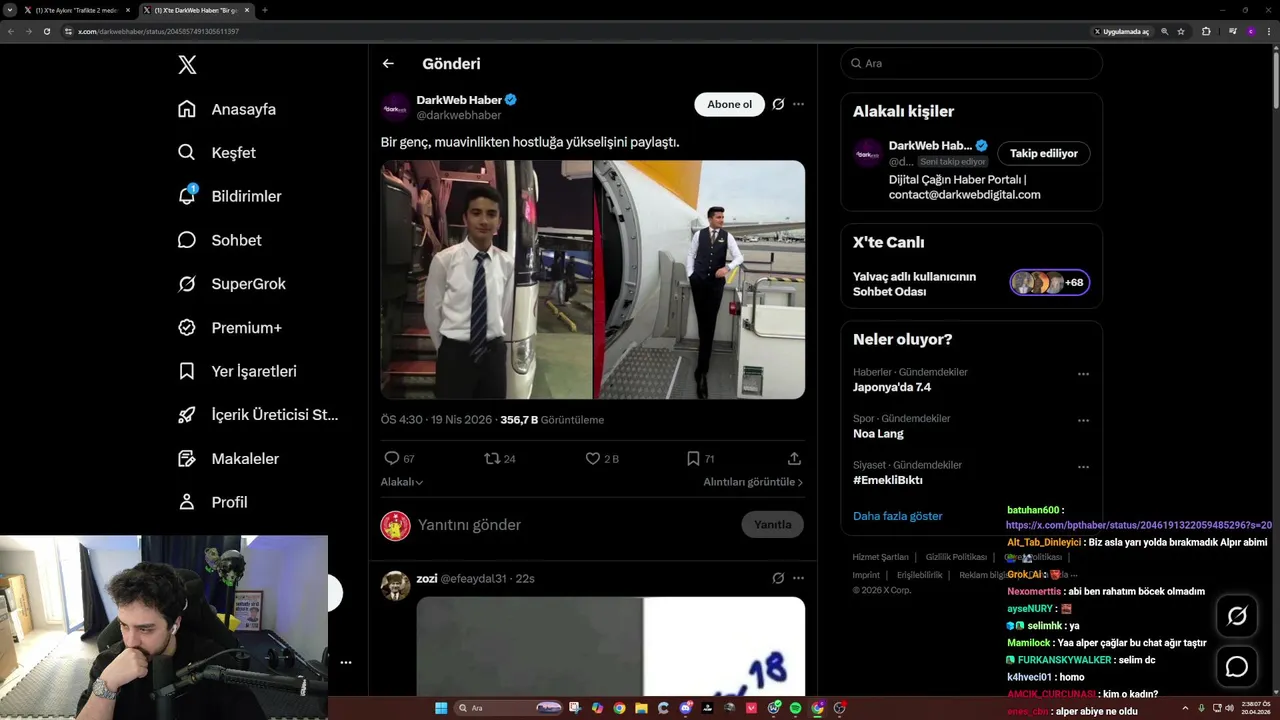This screenshot has width=1280, height=720.
Task: Click Grok icon beside Abone ol
Action: coord(778,104)
